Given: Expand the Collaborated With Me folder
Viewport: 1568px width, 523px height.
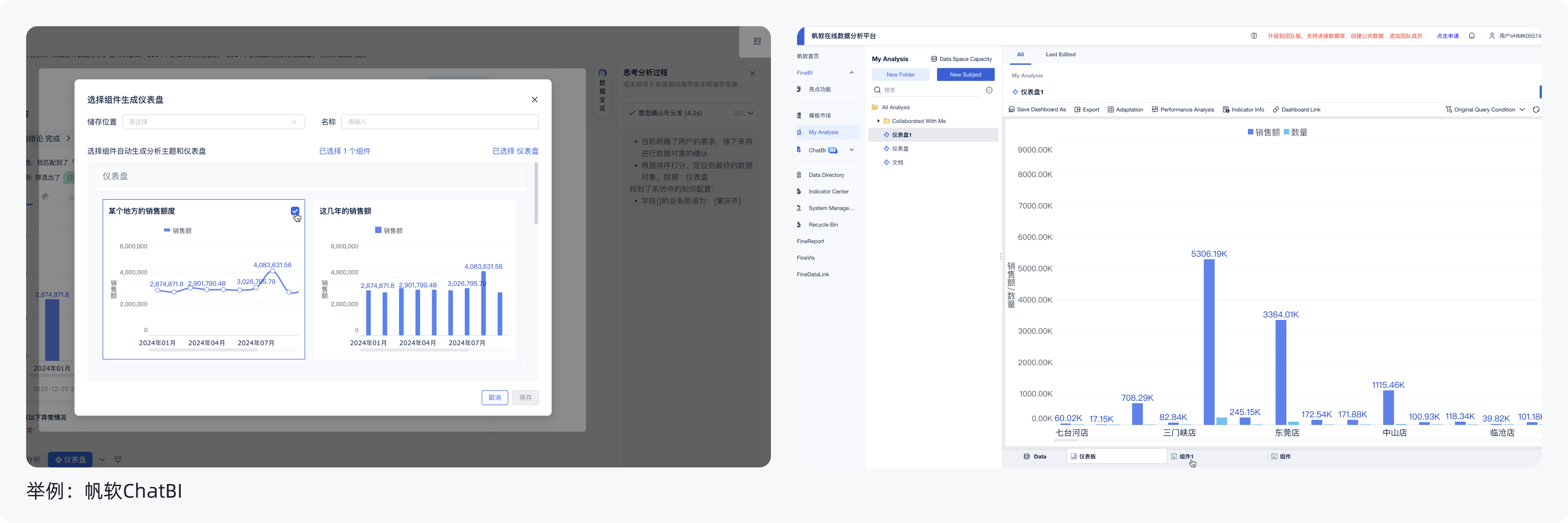Looking at the screenshot, I should pos(878,121).
